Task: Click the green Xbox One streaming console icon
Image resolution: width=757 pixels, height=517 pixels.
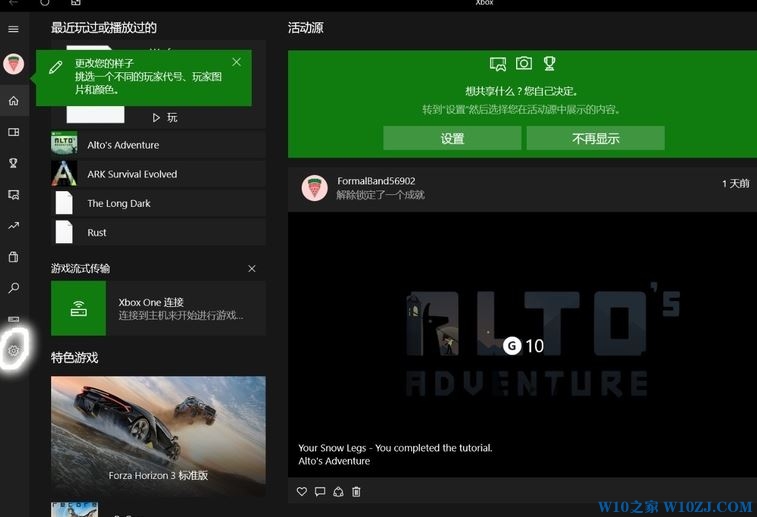Action: pyautogui.click(x=78, y=308)
